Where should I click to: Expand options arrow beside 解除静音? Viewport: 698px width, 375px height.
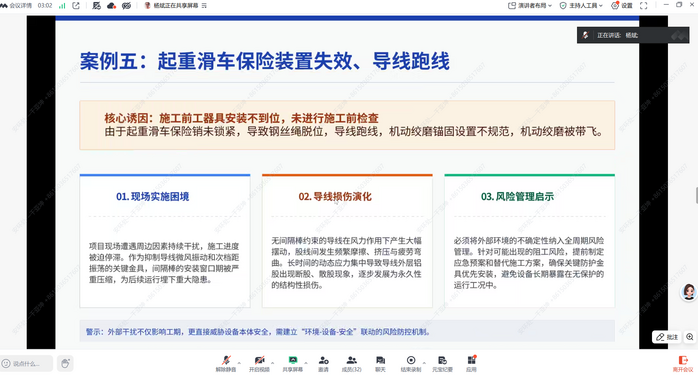(239, 363)
